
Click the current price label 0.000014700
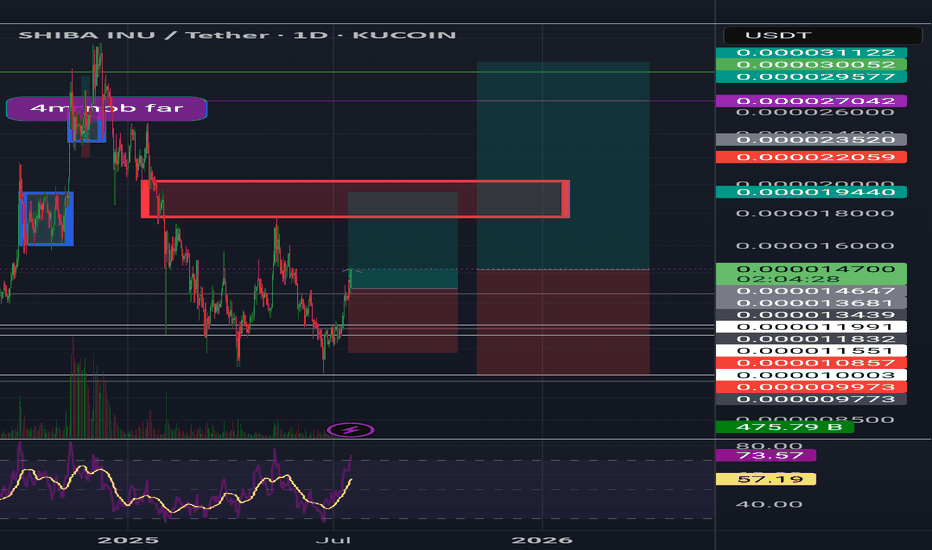(x=815, y=269)
